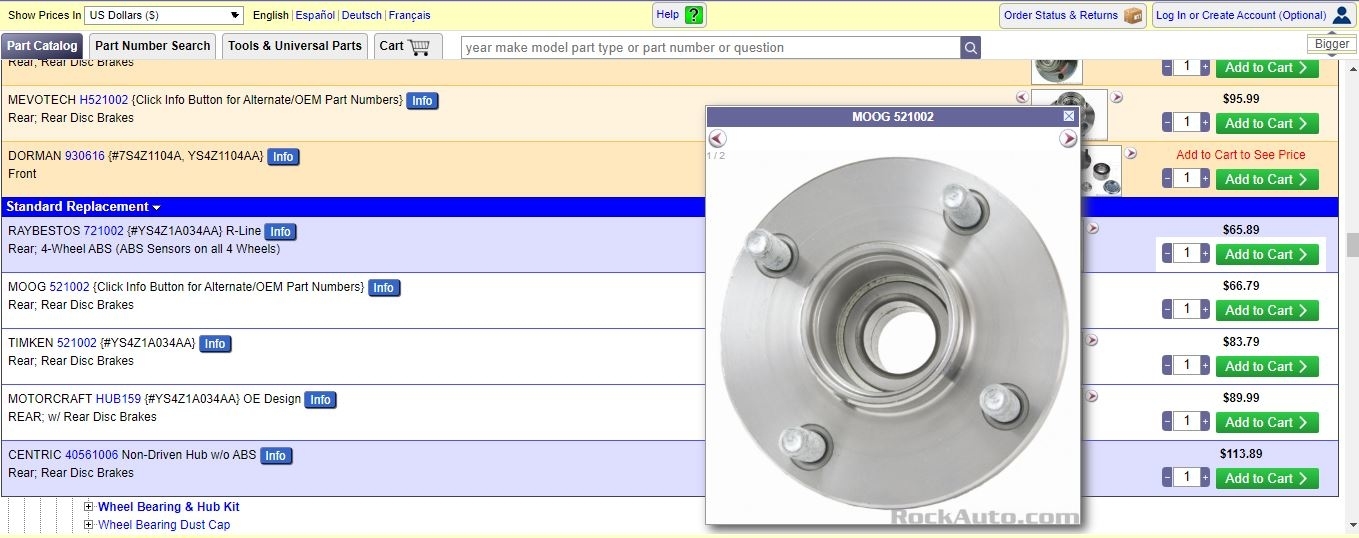The image size is (1359, 538).
Task: Open Info for MEVOTECH H521002
Action: [422, 101]
